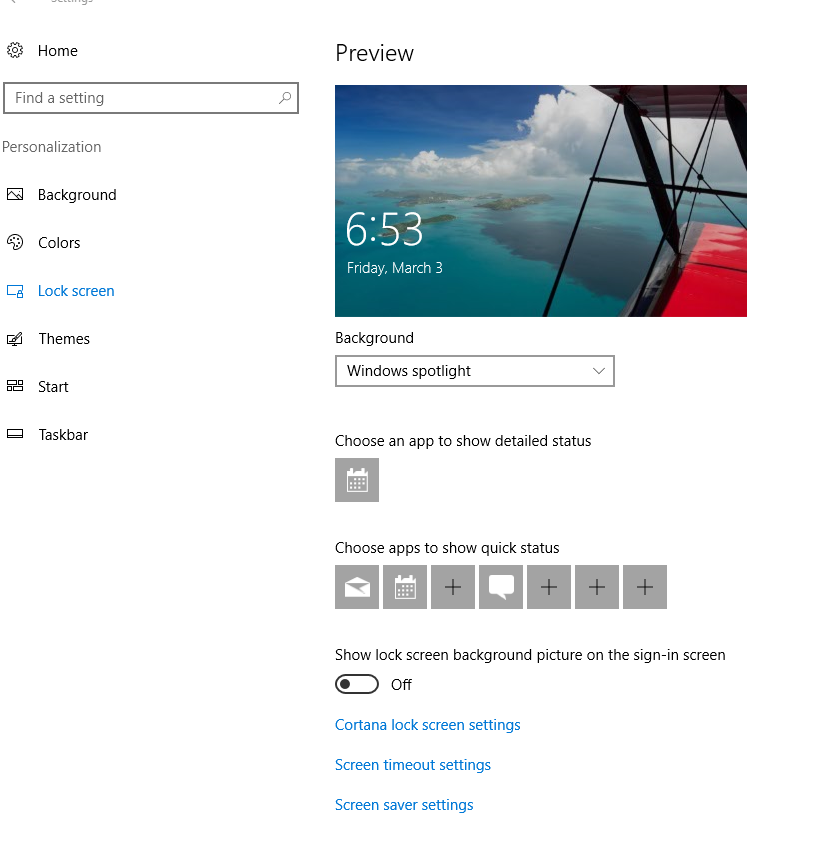Image resolution: width=837 pixels, height=844 pixels.
Task: Open Colors personalization page
Action: [59, 243]
